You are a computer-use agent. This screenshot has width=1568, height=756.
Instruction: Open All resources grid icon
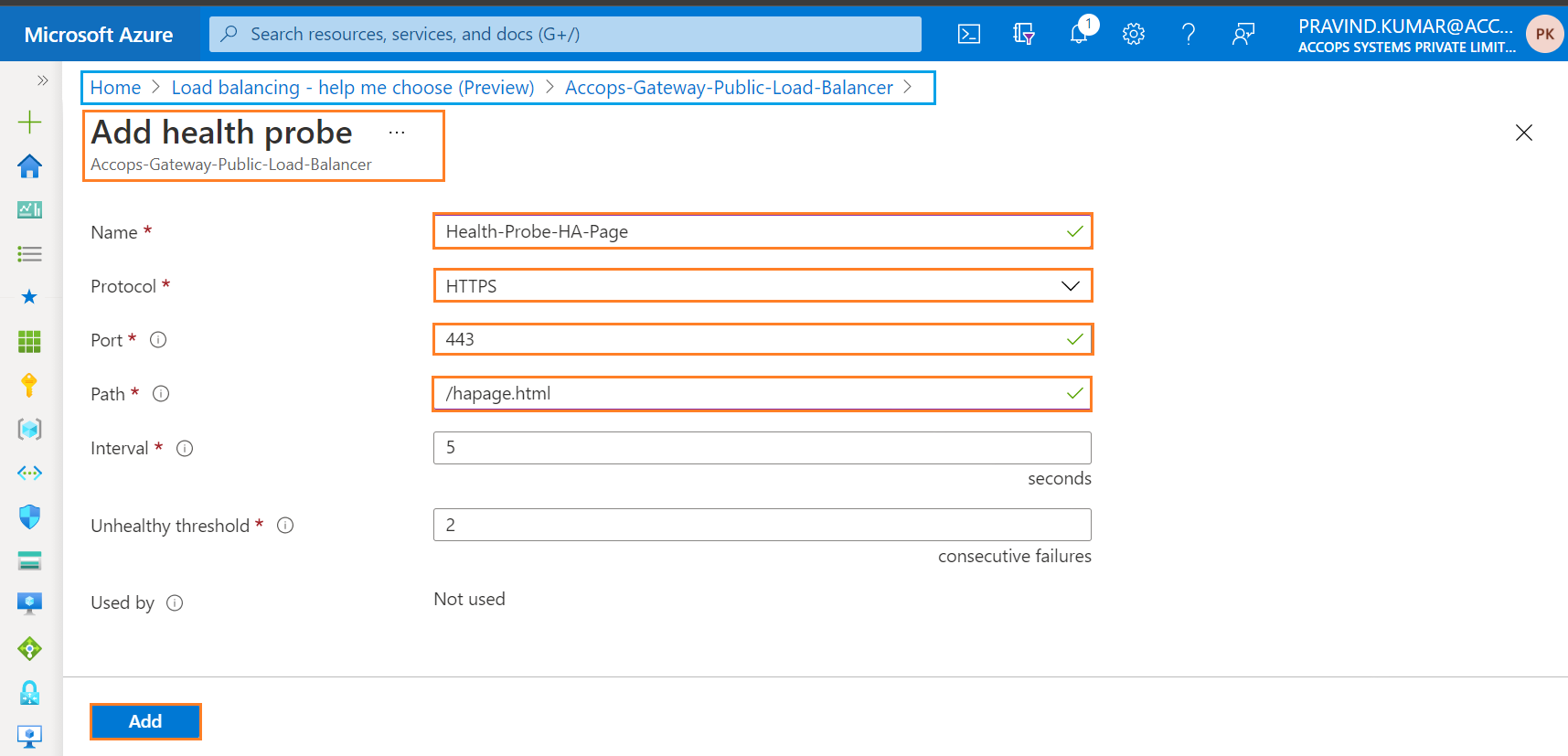click(x=29, y=341)
